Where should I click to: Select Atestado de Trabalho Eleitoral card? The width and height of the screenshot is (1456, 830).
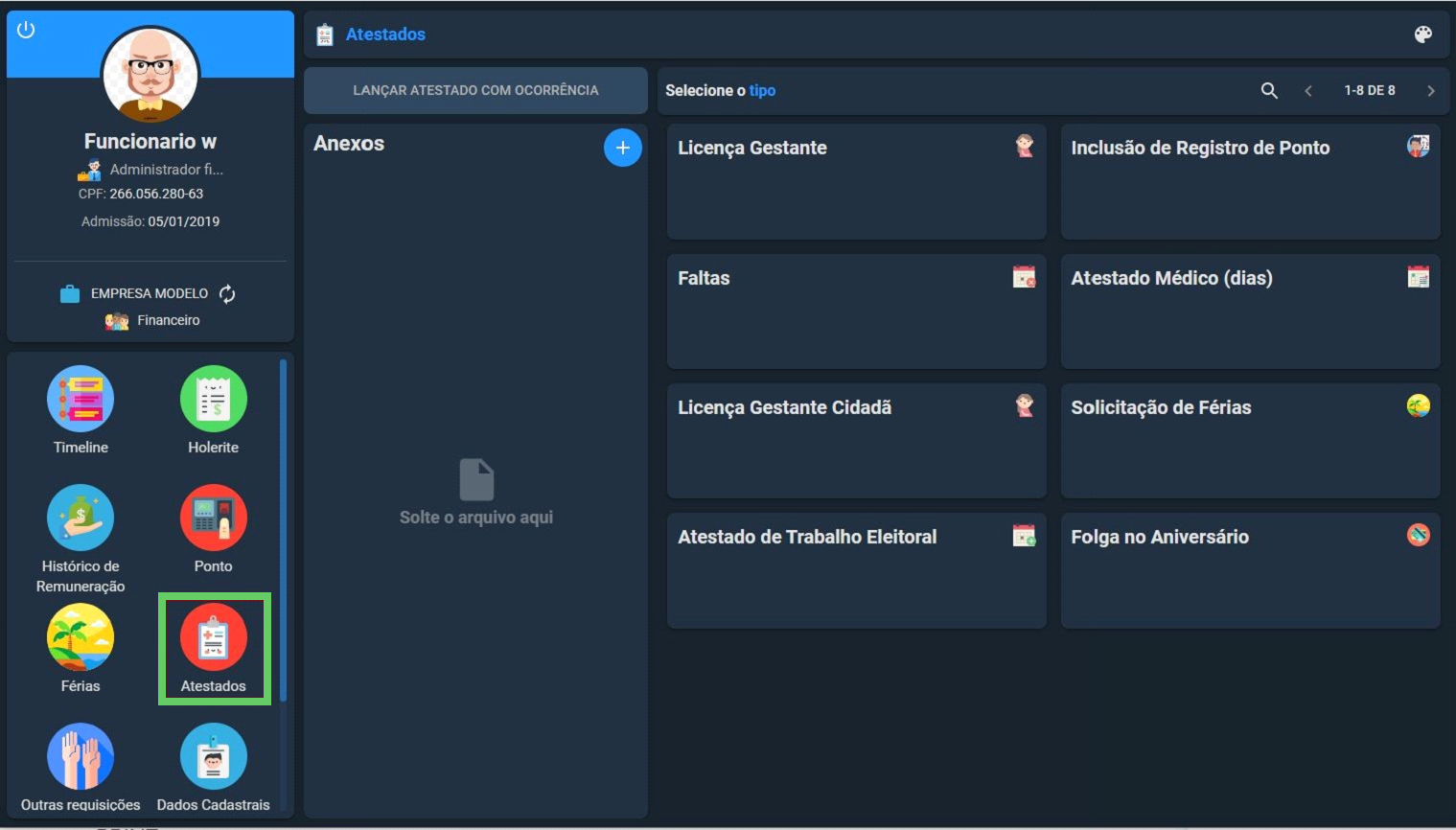coord(857,570)
